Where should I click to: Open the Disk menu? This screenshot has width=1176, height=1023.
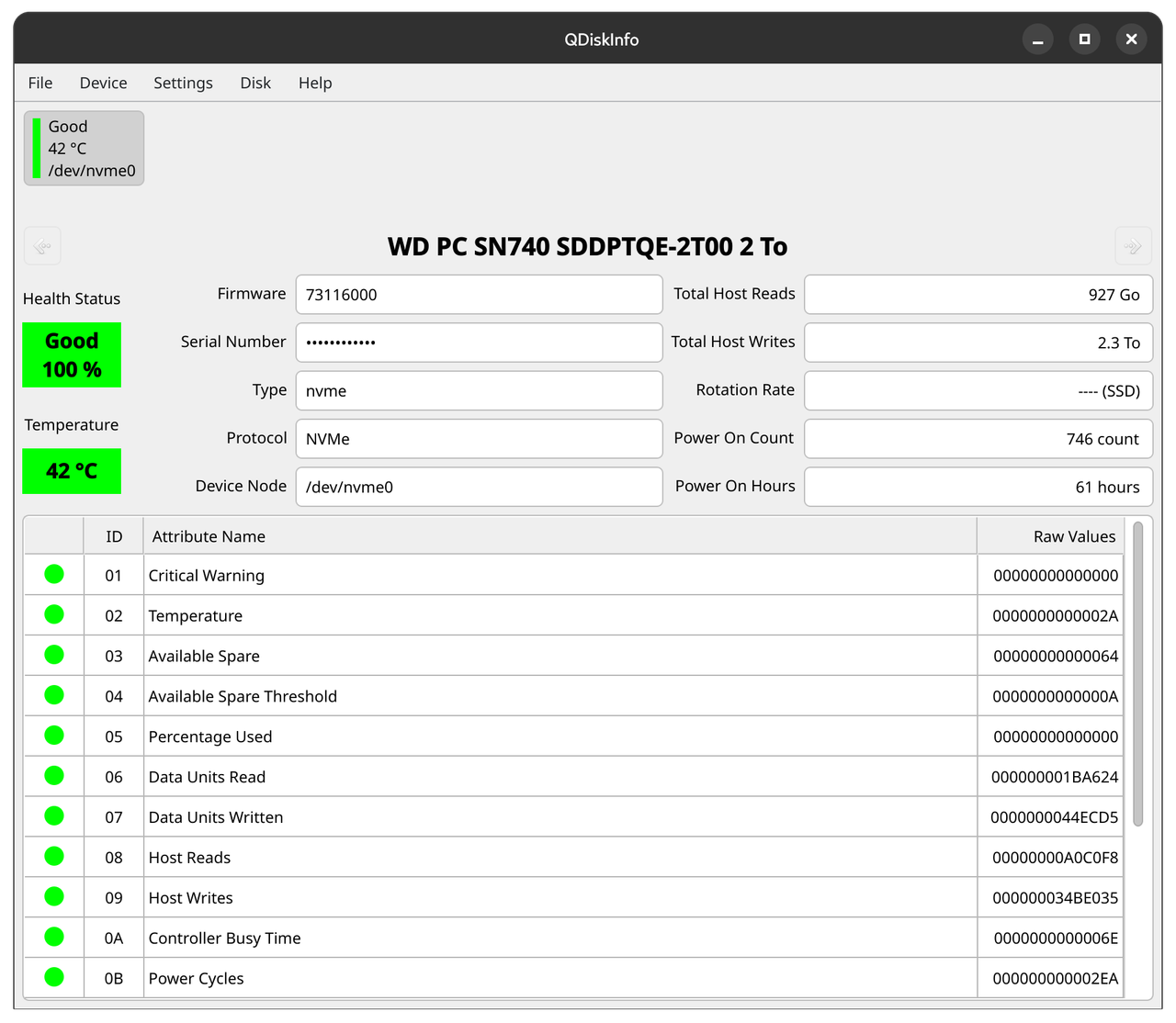point(255,83)
